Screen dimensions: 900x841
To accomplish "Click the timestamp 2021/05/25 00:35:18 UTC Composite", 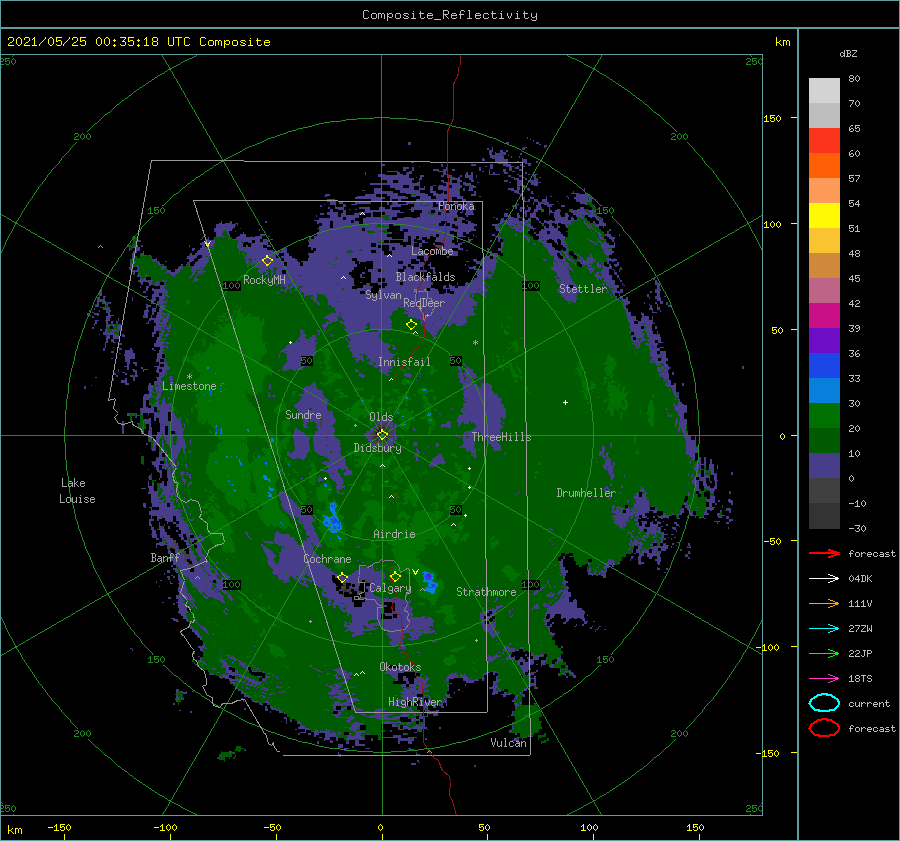I will point(138,42).
